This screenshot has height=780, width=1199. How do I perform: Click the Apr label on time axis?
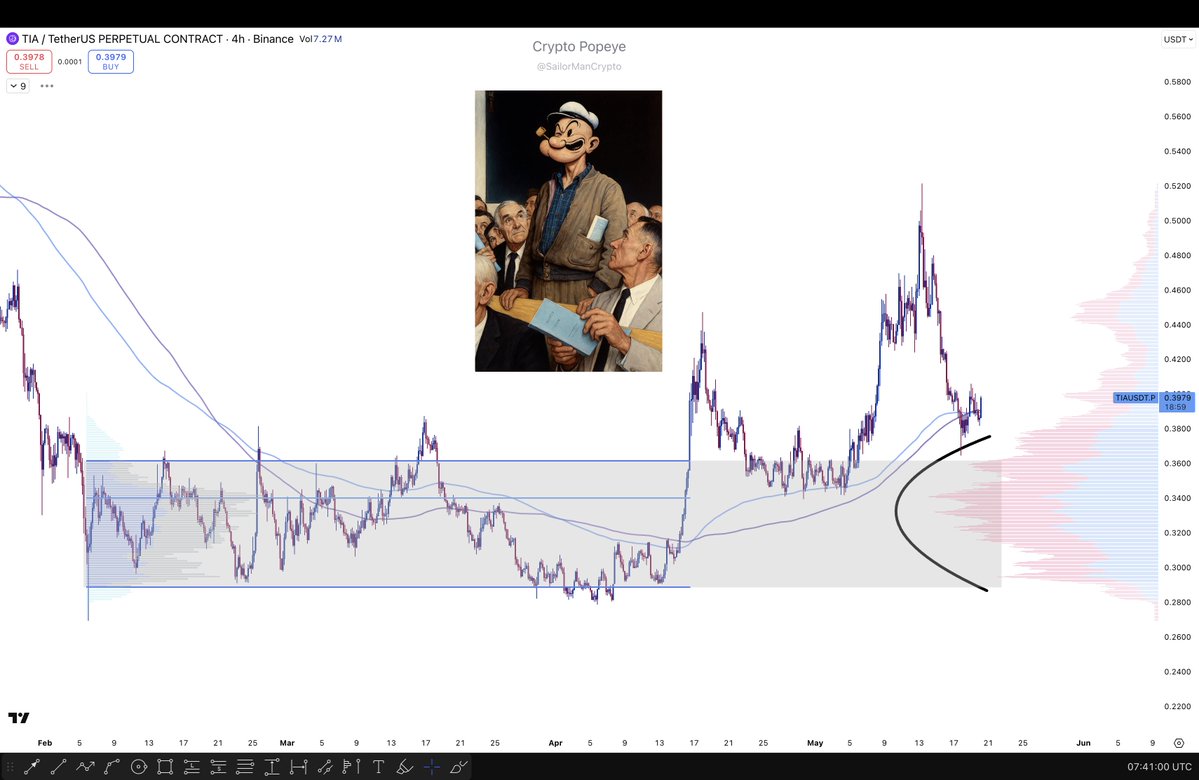(x=555, y=743)
